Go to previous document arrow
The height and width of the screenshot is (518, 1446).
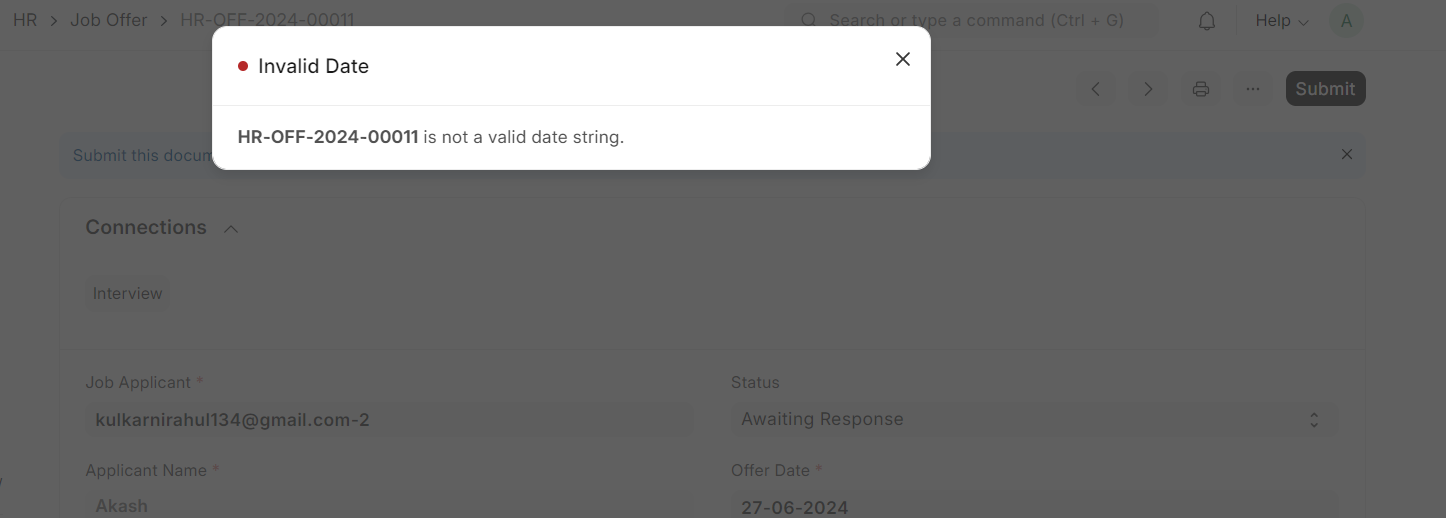(1096, 89)
